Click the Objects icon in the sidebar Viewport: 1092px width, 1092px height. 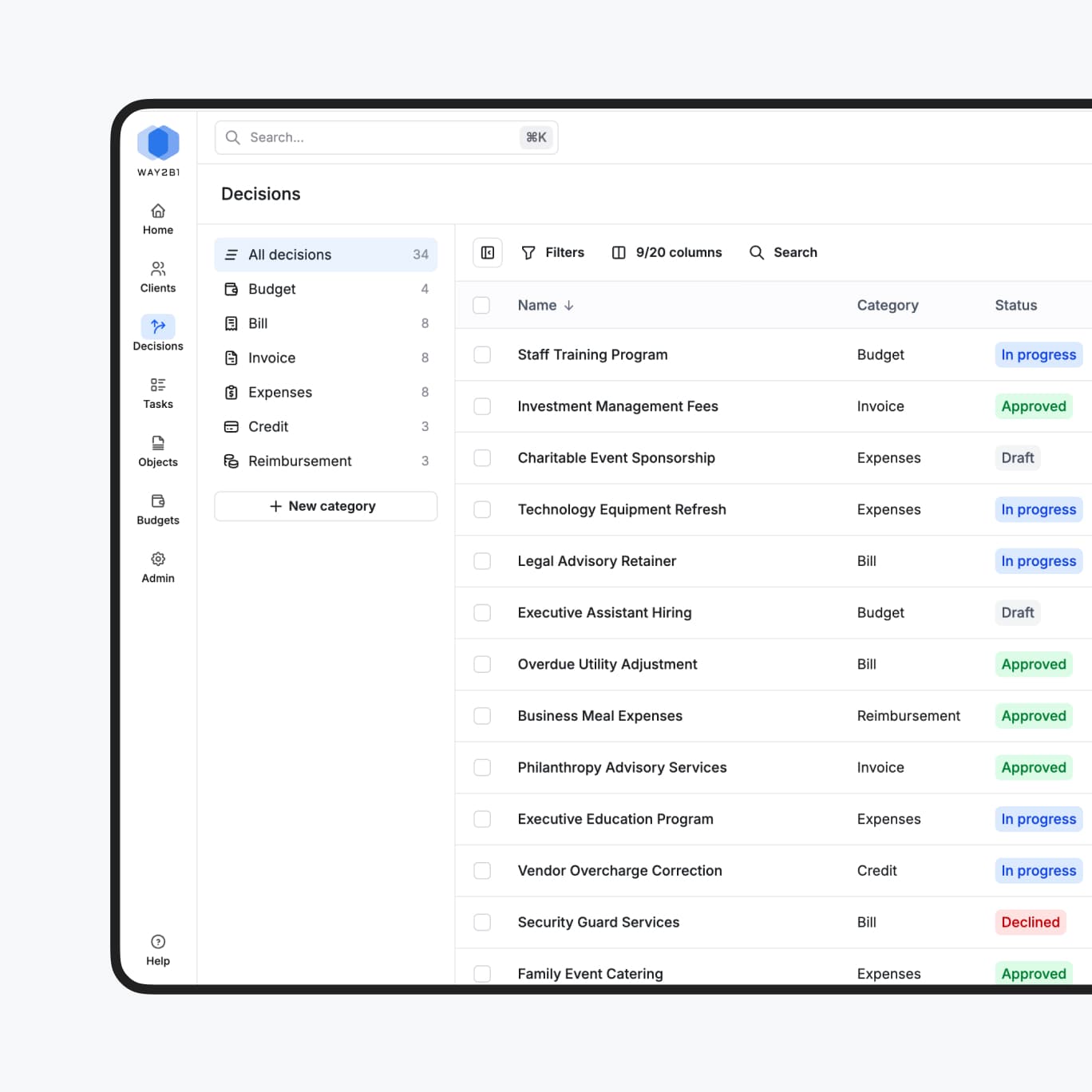click(x=157, y=449)
